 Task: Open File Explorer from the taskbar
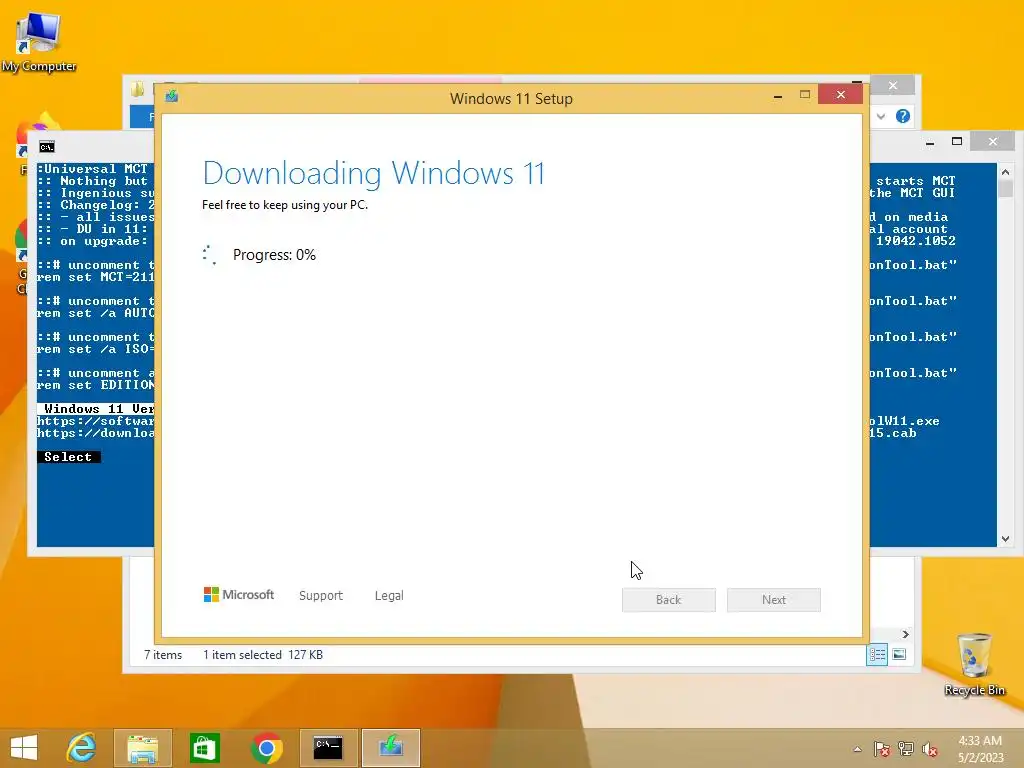tap(142, 748)
